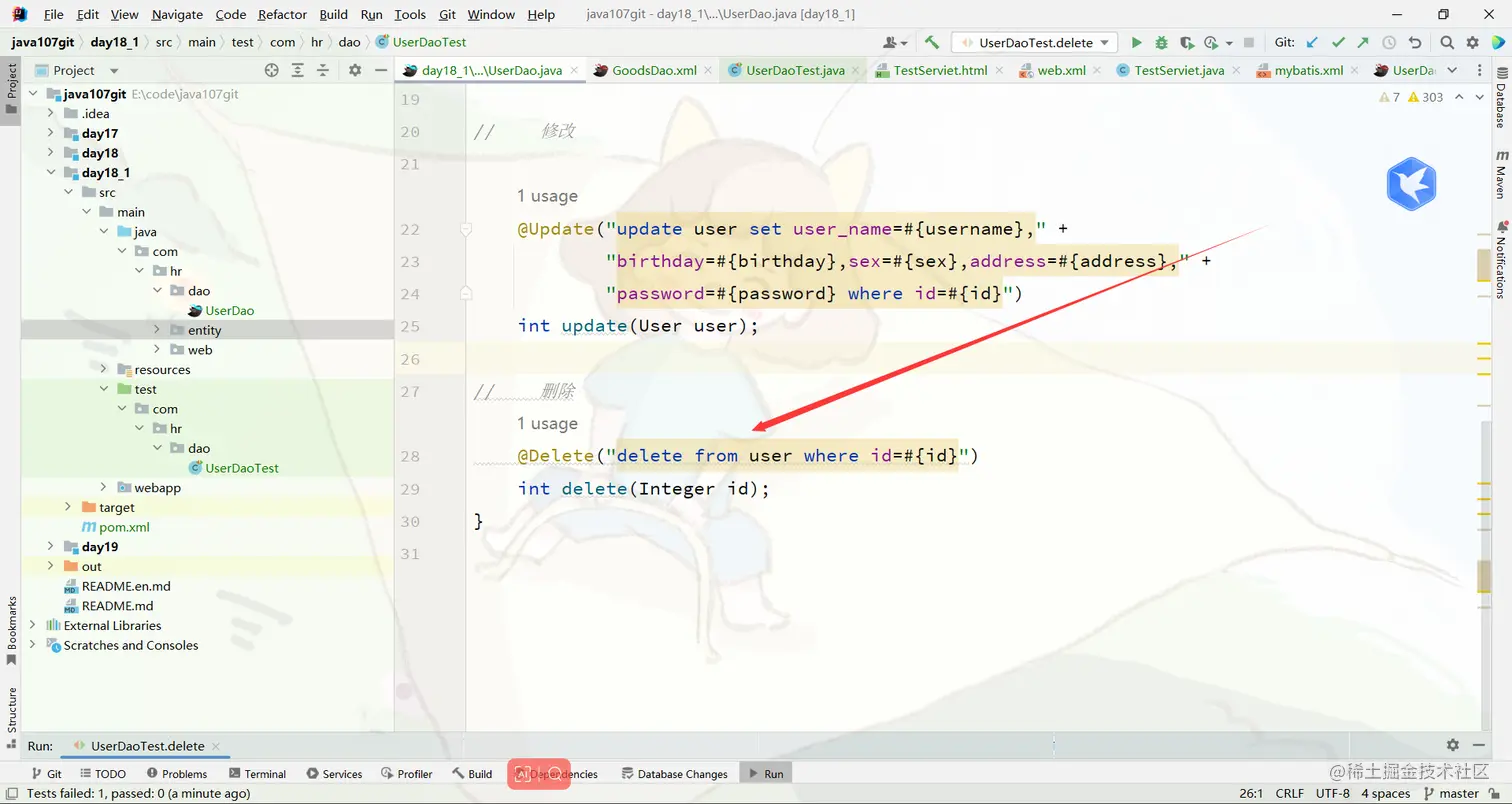
Task: Click warnings count 303 indicator
Action: [1425, 97]
